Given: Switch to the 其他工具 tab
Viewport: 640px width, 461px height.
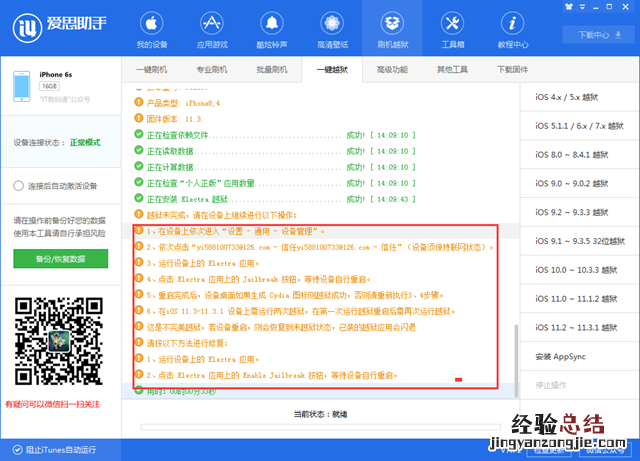Looking at the screenshot, I should pyautogui.click(x=452, y=69).
